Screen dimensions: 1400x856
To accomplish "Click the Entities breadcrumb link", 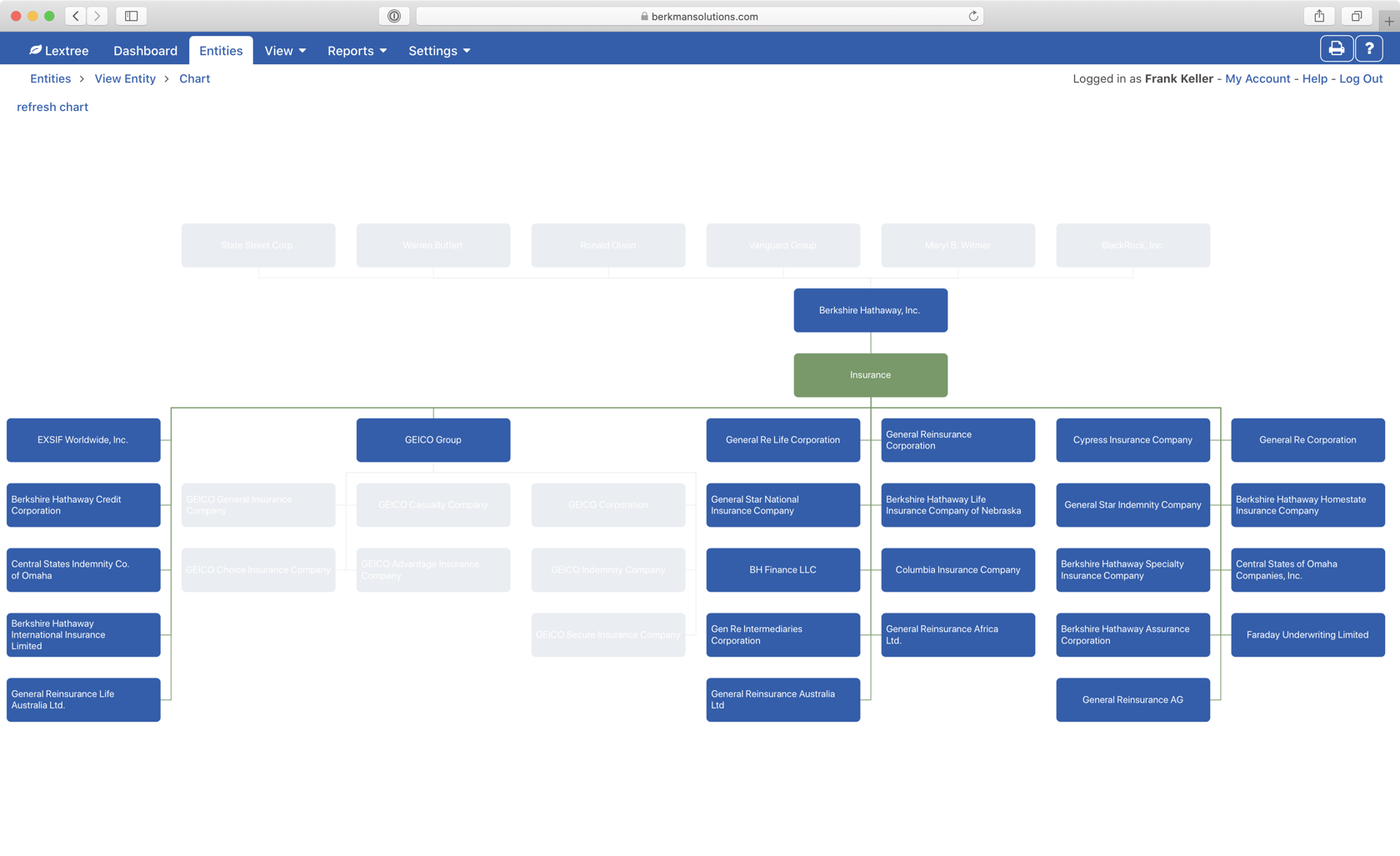I will [50, 78].
